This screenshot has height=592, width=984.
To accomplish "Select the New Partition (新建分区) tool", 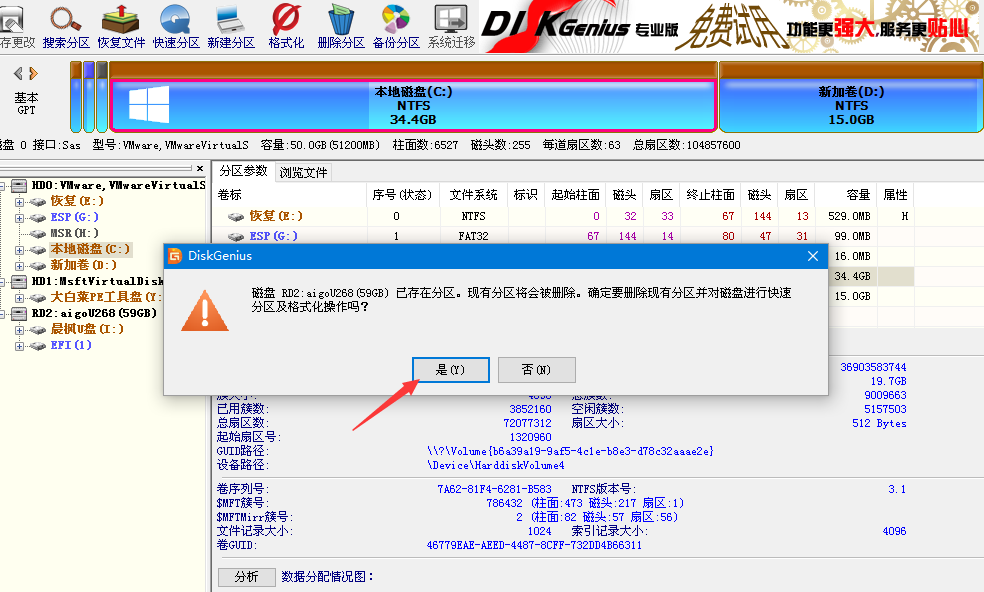I will point(231,26).
